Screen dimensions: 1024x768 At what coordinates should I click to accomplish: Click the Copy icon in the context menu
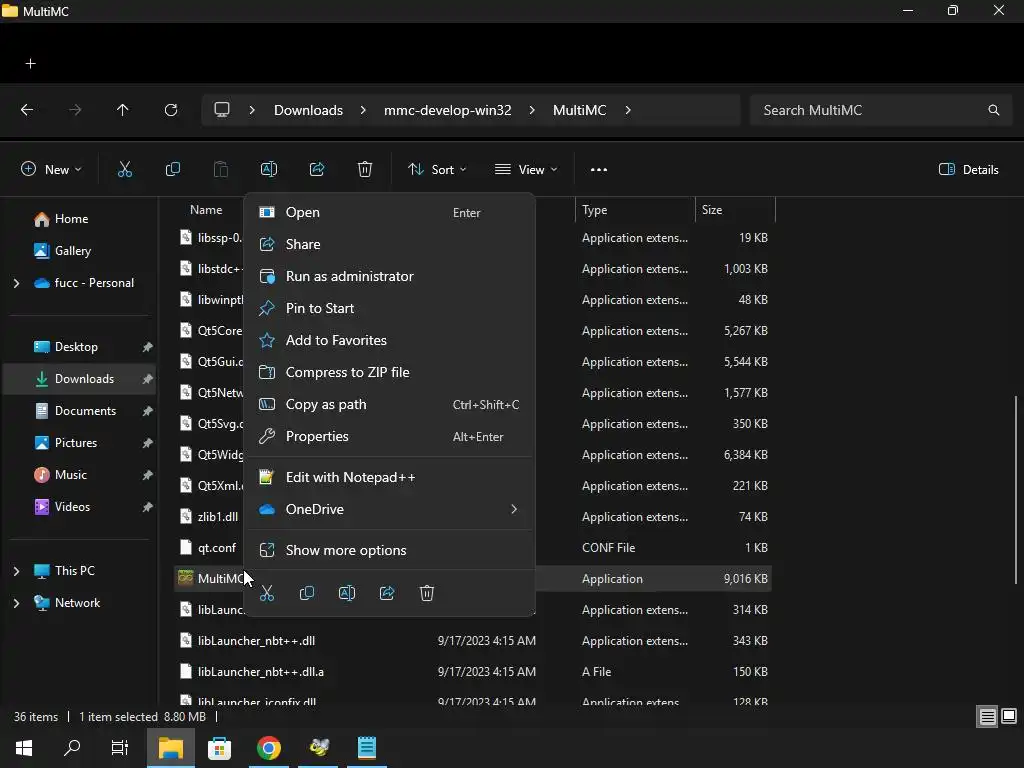[307, 593]
